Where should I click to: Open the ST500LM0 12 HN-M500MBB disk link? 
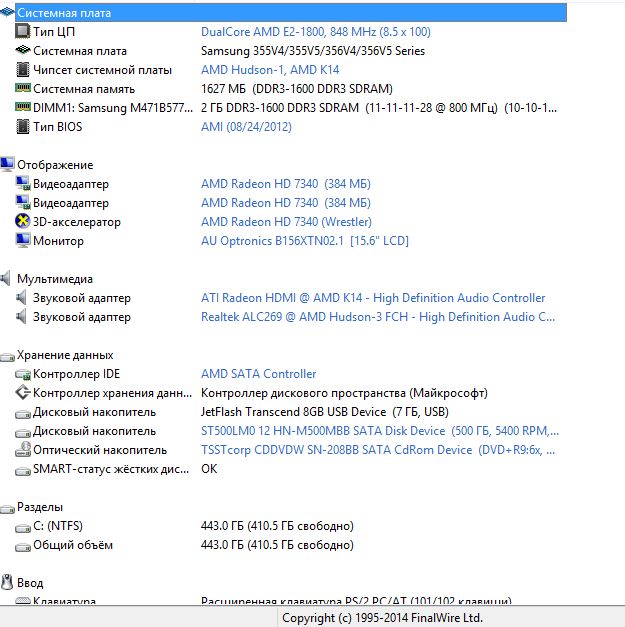pos(380,431)
